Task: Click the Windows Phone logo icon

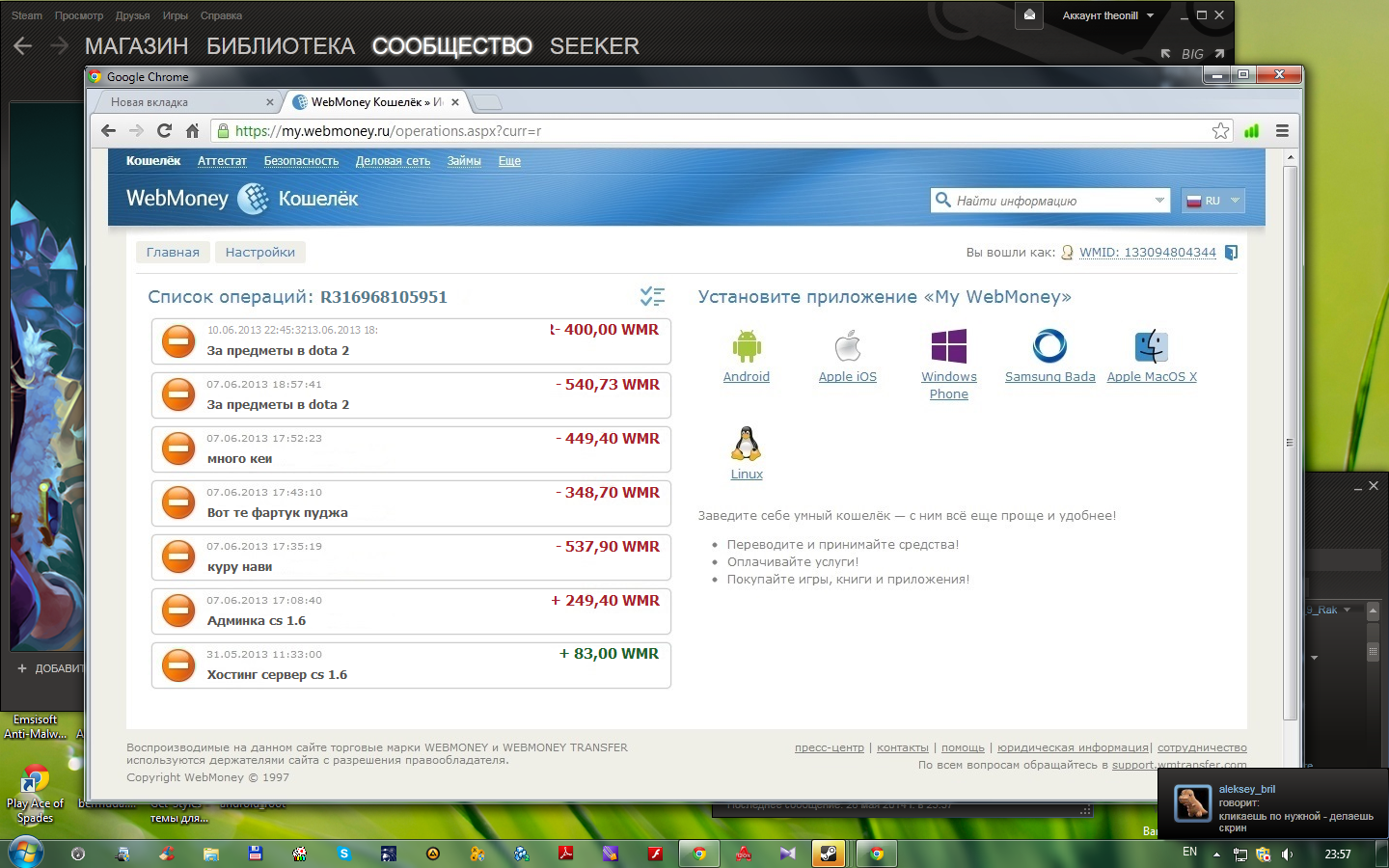Action: [x=949, y=345]
